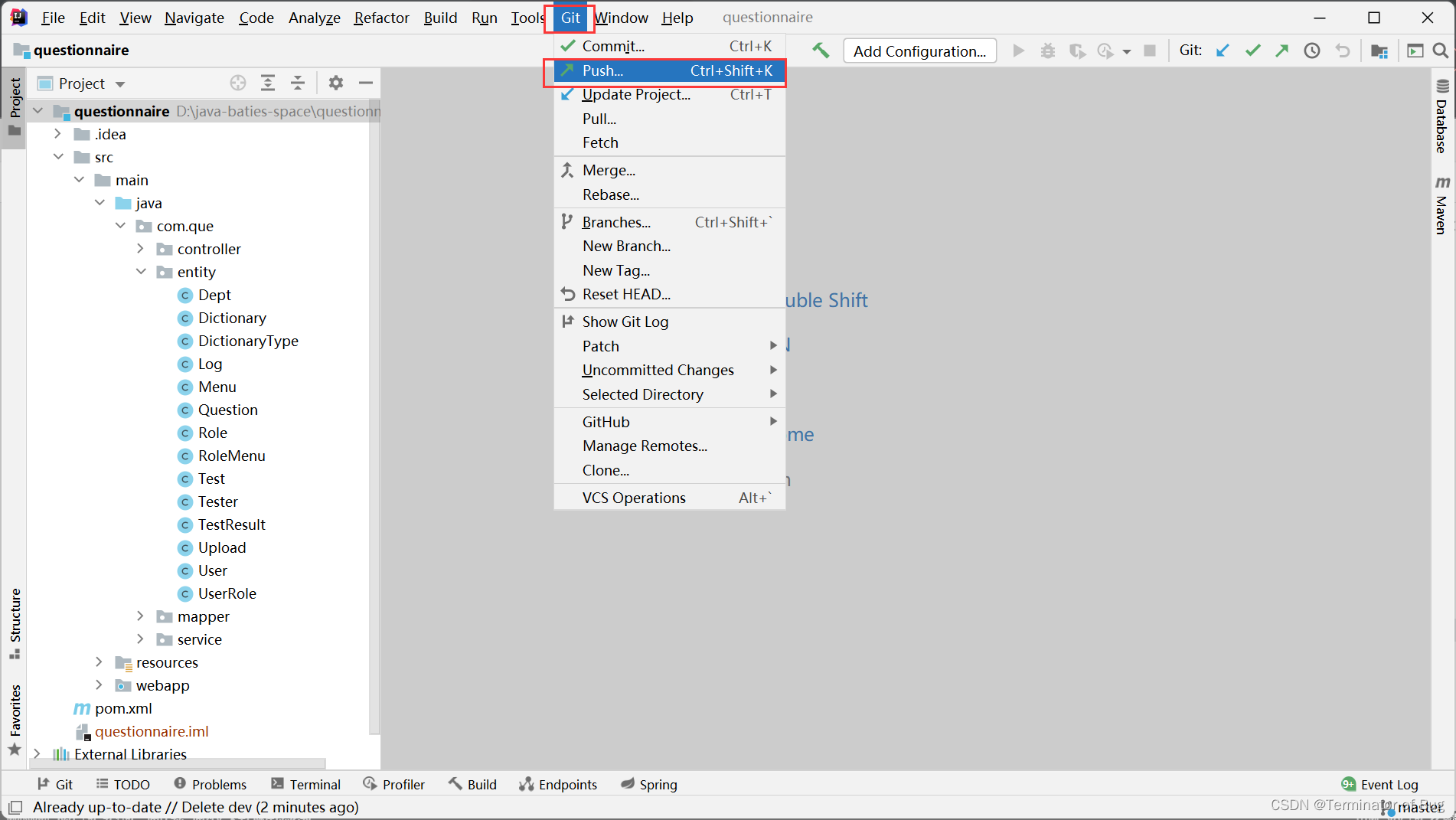Open the Terminal tool window tab
The height and width of the screenshot is (820, 1456).
pos(305,784)
